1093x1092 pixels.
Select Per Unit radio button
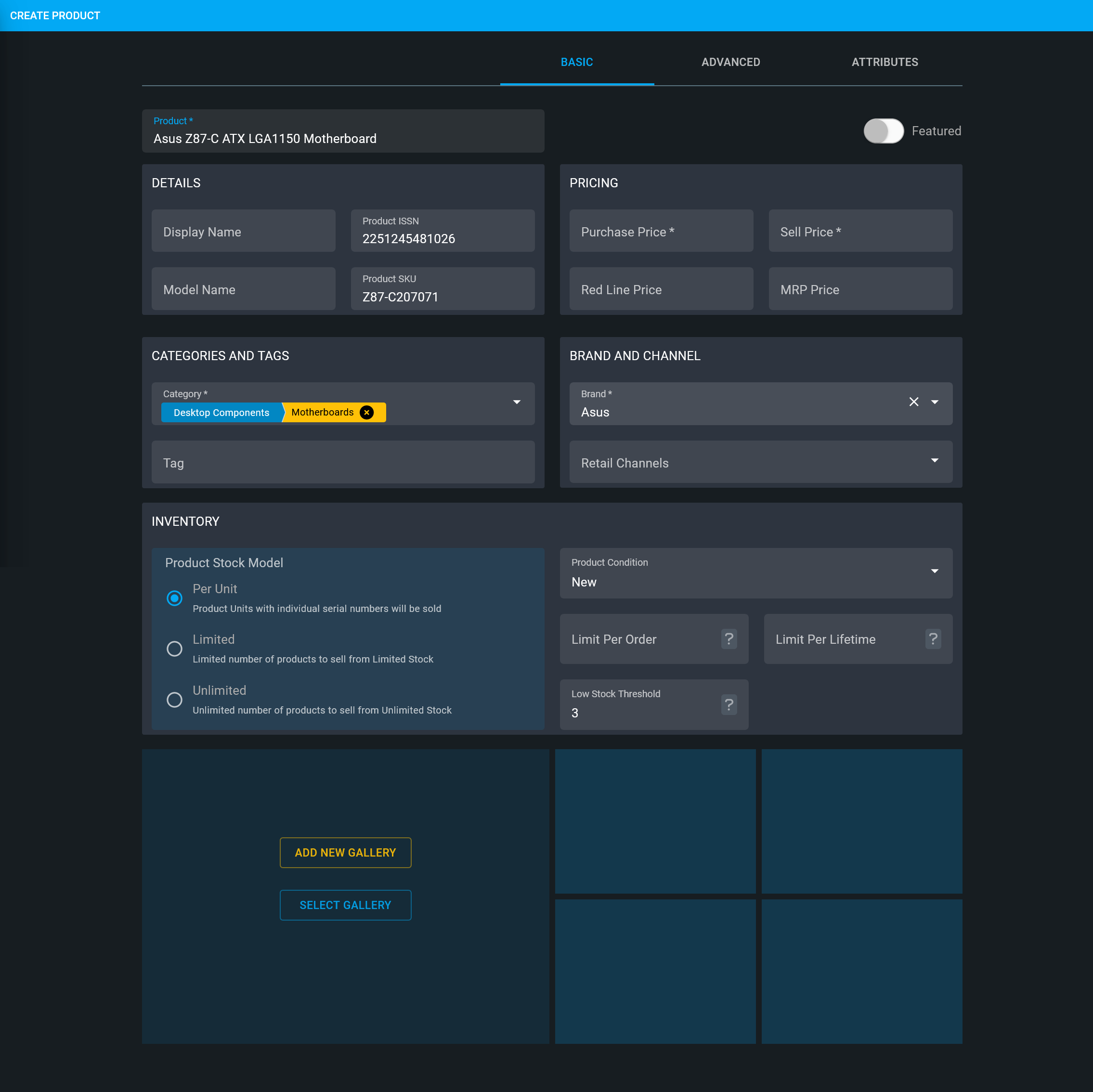pyautogui.click(x=175, y=598)
